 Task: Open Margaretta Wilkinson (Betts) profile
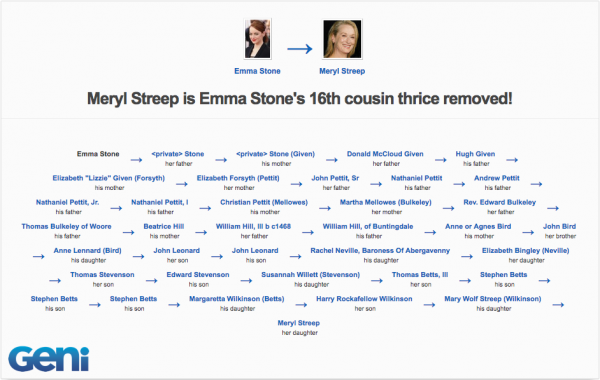point(236,298)
